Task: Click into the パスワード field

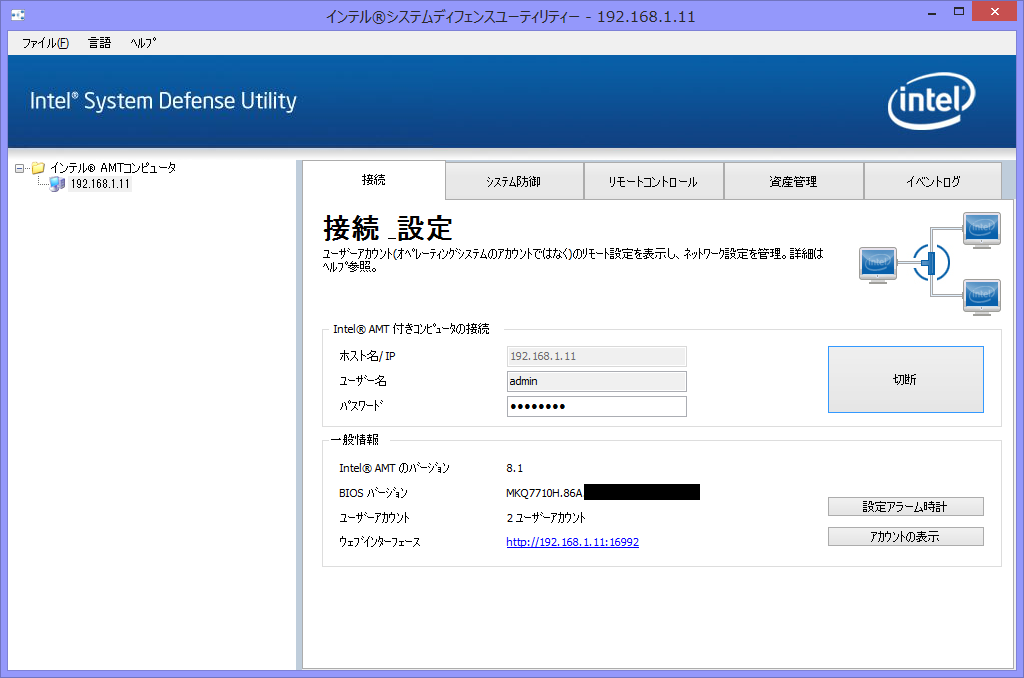Action: pyautogui.click(x=596, y=406)
